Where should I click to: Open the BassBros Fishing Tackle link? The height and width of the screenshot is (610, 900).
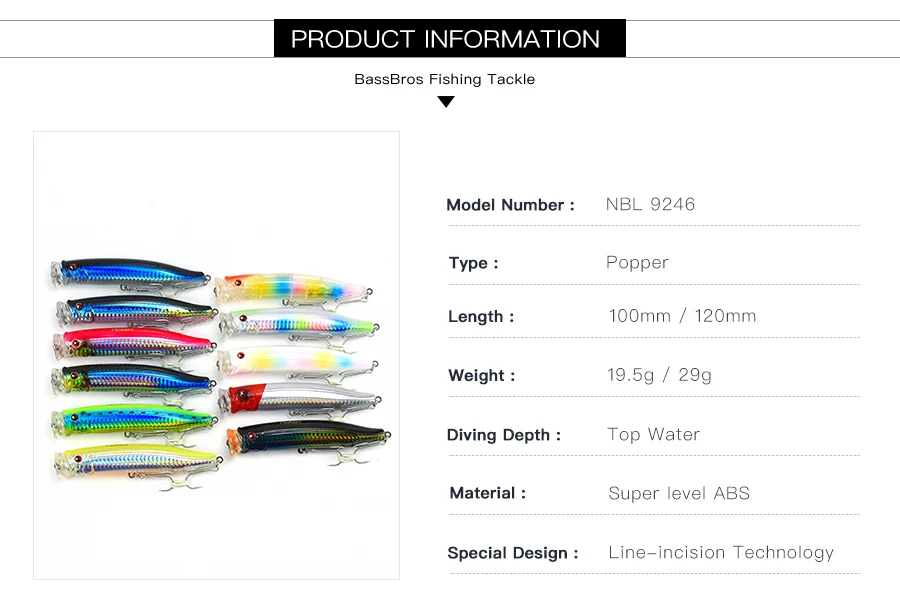click(x=444, y=79)
